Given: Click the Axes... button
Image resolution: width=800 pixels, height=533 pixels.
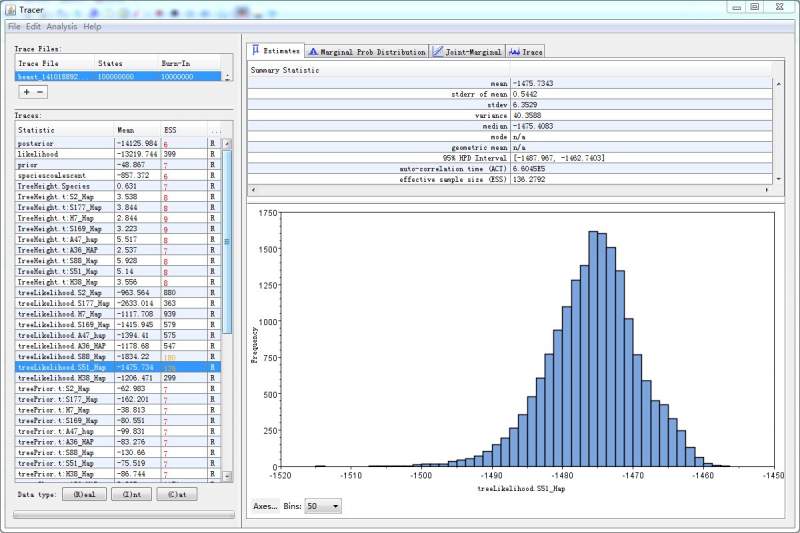Looking at the screenshot, I should click(x=265, y=506).
